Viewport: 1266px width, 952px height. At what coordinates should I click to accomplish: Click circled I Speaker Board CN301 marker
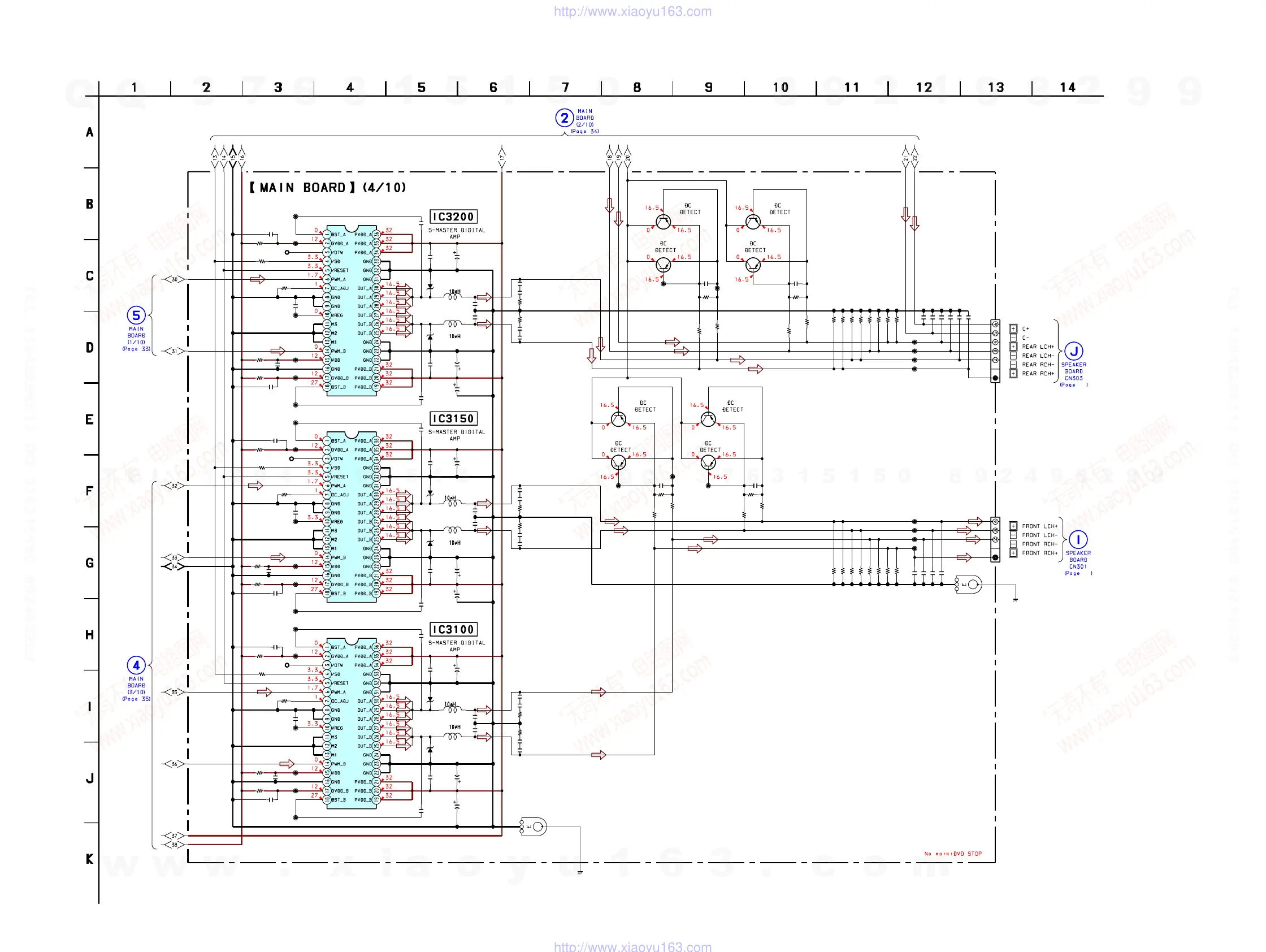click(x=1078, y=539)
